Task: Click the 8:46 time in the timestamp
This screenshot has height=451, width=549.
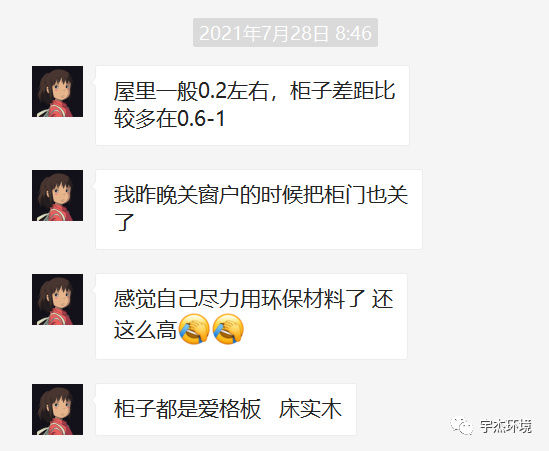Action: (353, 33)
